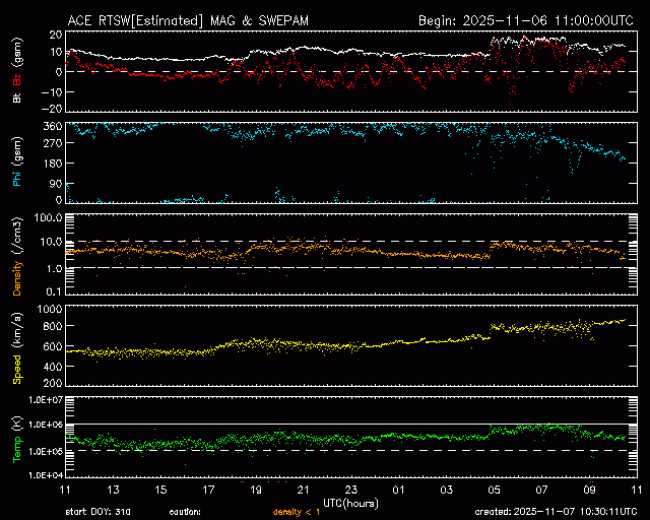
Task: Click the '600' speed tick label
Action: (x=53, y=346)
